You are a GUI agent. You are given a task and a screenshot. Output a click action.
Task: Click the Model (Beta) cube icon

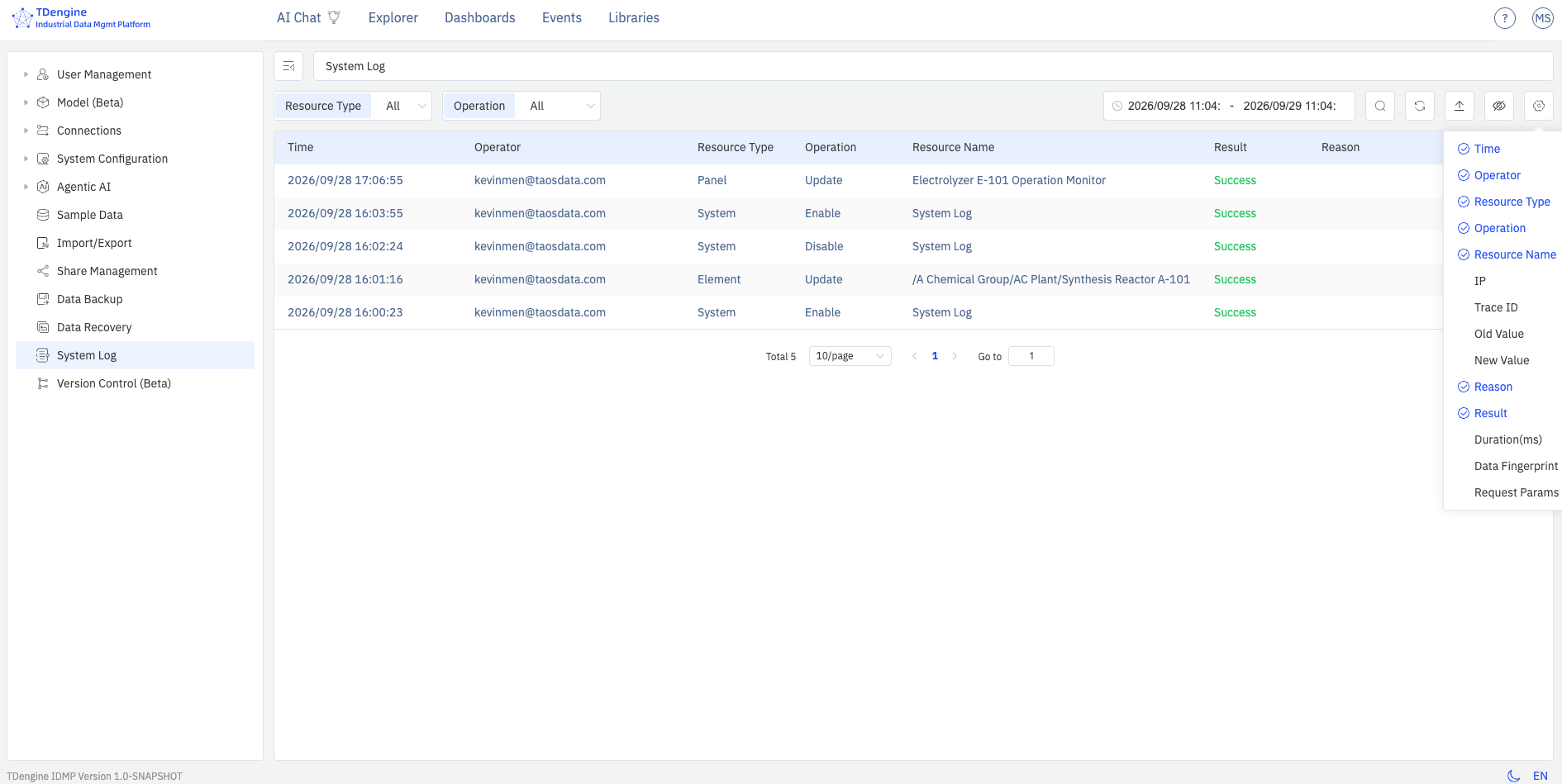pos(43,102)
